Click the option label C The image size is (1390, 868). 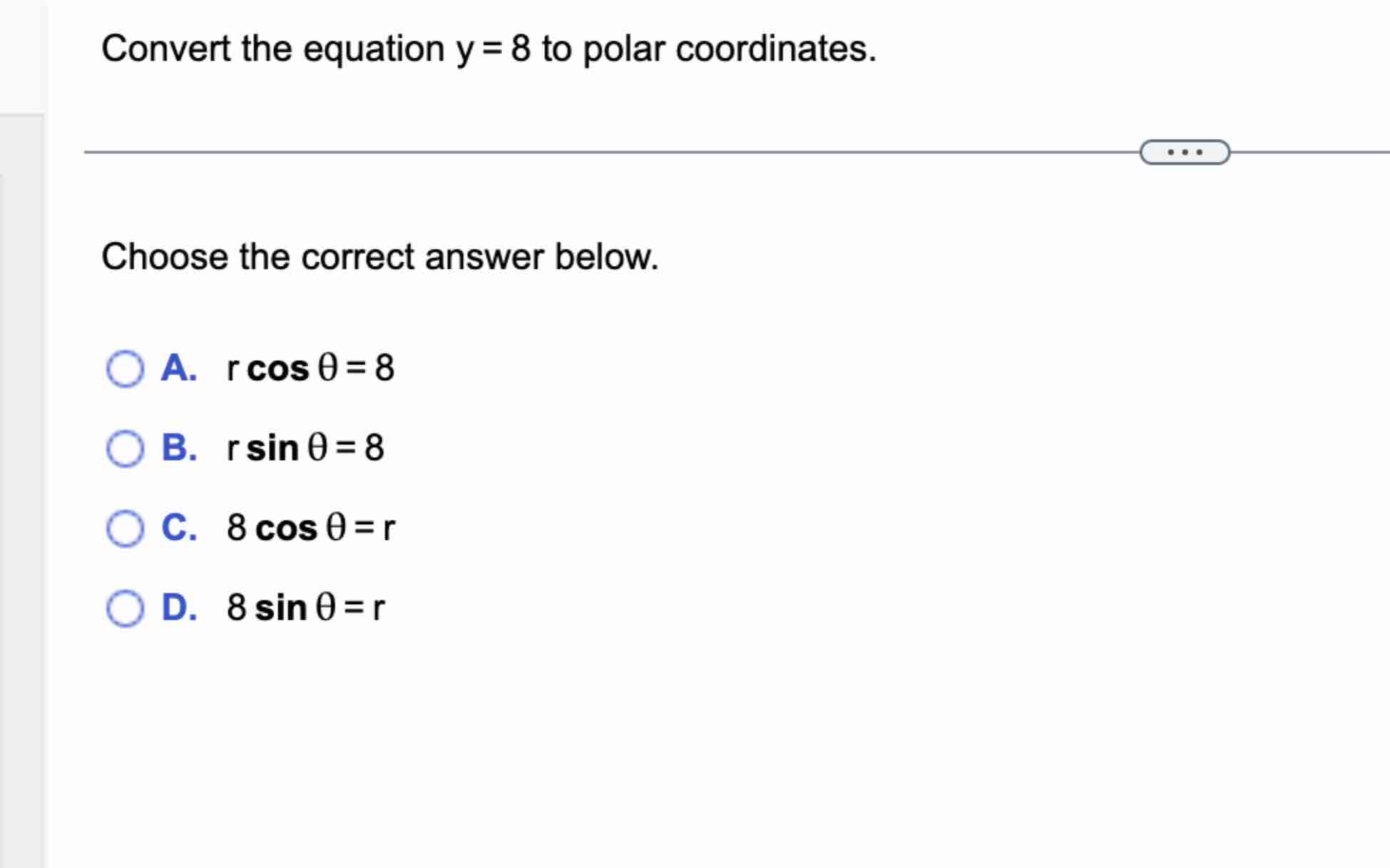[x=179, y=528]
